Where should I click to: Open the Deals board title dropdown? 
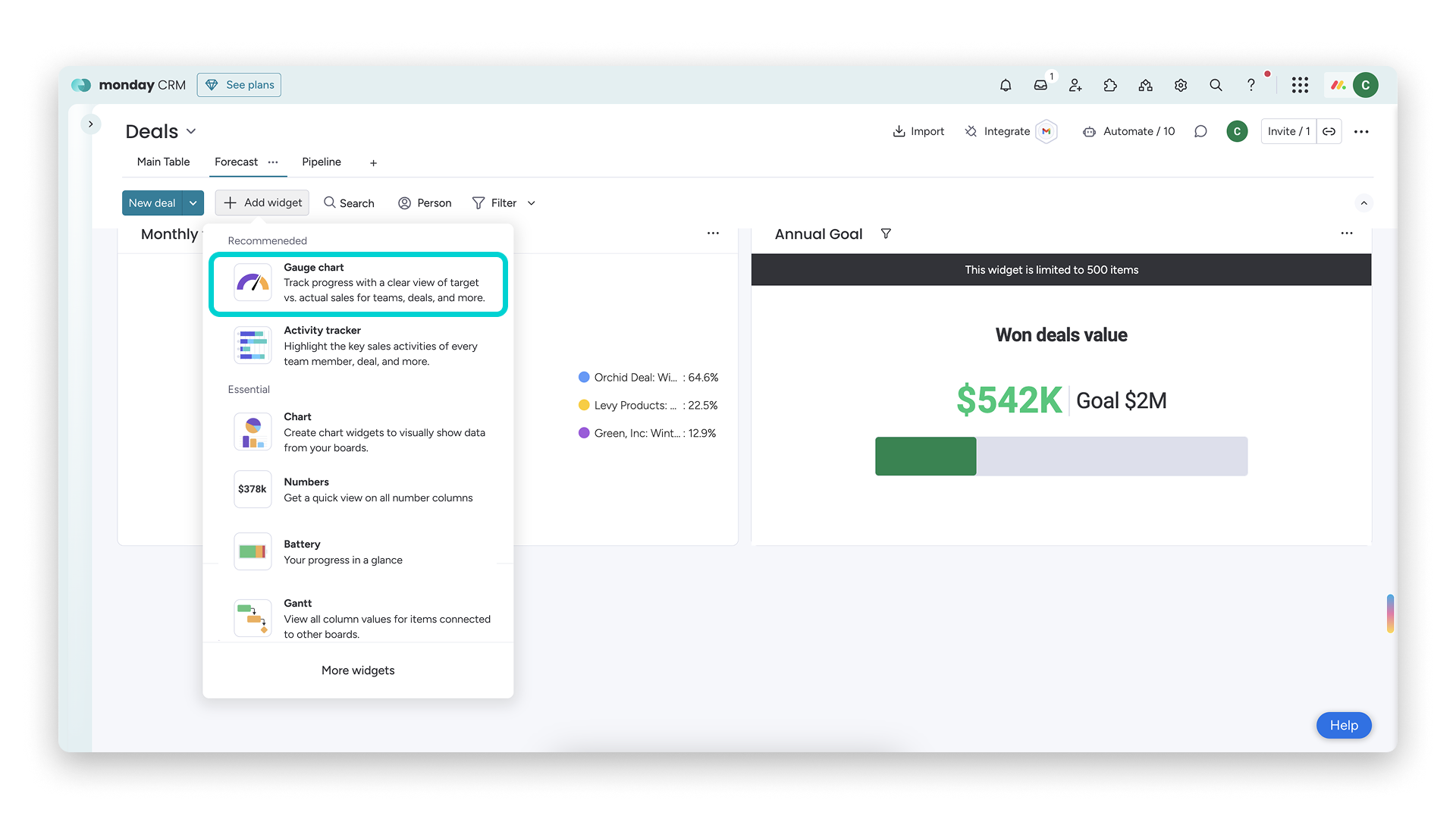click(191, 131)
